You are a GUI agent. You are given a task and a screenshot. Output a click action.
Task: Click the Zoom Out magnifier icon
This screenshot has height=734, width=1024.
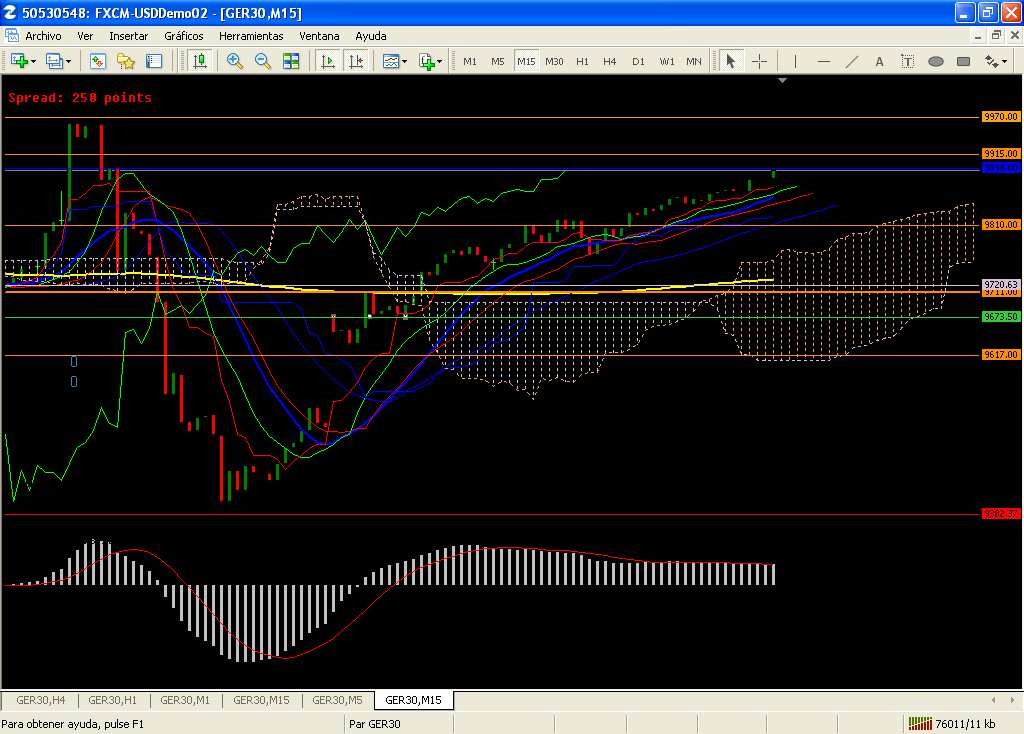click(x=263, y=61)
